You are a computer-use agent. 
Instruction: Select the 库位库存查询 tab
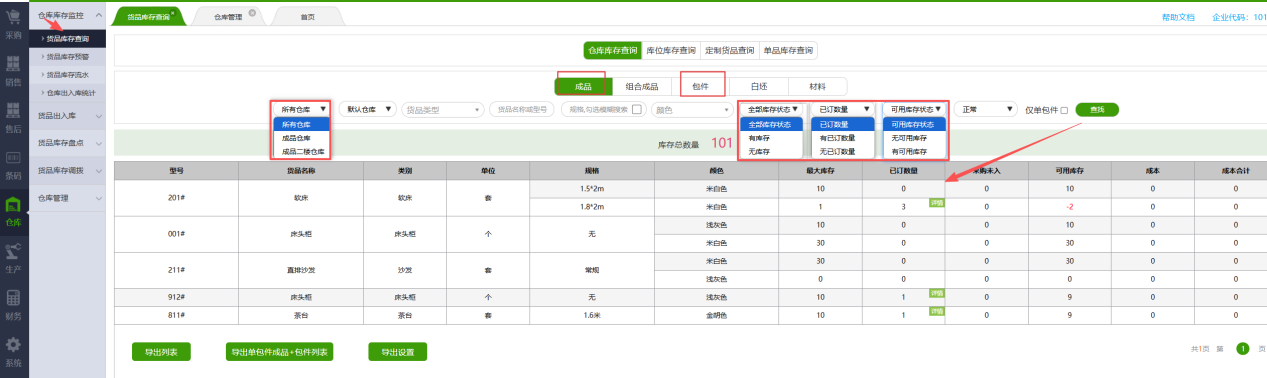click(671, 50)
